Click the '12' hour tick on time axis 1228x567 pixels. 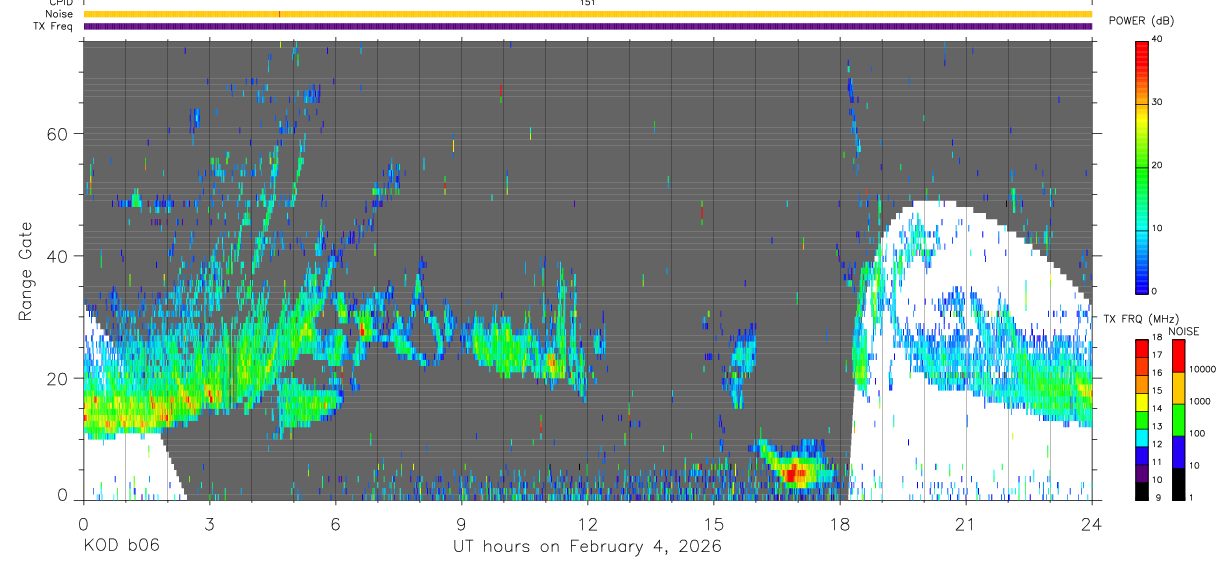click(x=588, y=523)
